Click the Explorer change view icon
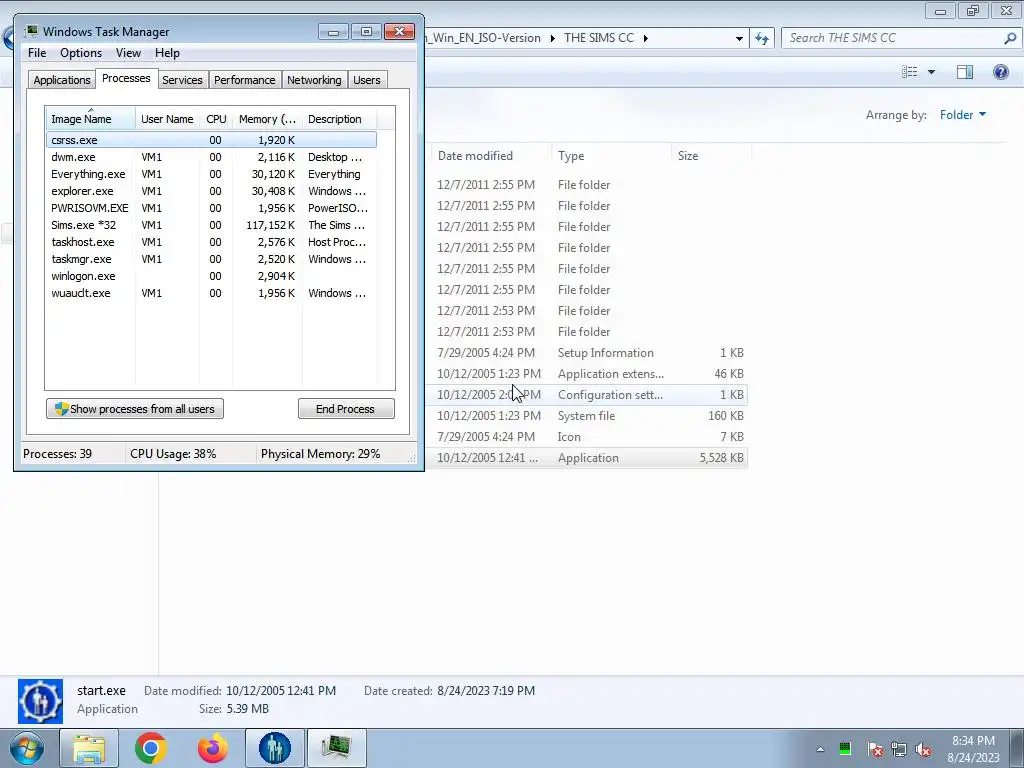This screenshot has width=1024, height=768. point(910,72)
